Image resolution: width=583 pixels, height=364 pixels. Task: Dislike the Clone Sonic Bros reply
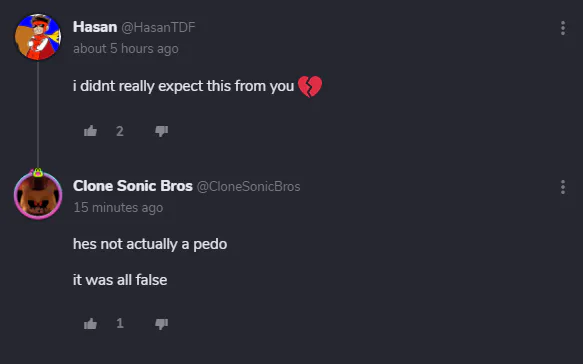point(161,323)
